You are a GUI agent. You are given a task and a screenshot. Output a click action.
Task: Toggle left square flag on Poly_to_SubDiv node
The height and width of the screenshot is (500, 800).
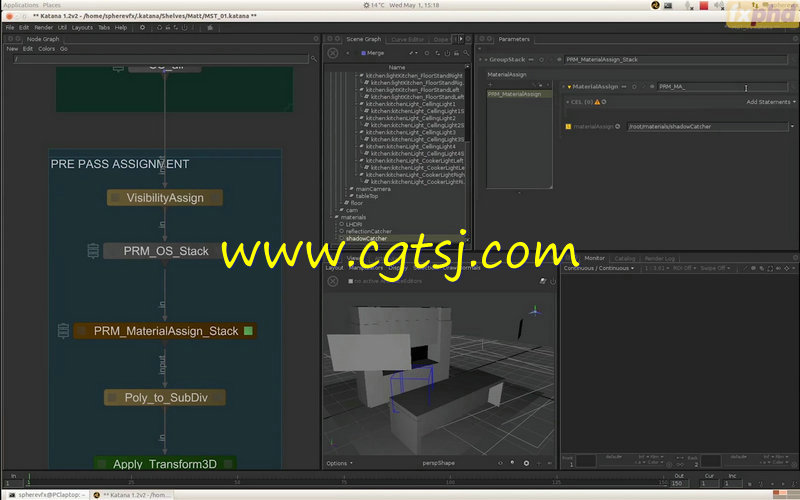tap(113, 397)
